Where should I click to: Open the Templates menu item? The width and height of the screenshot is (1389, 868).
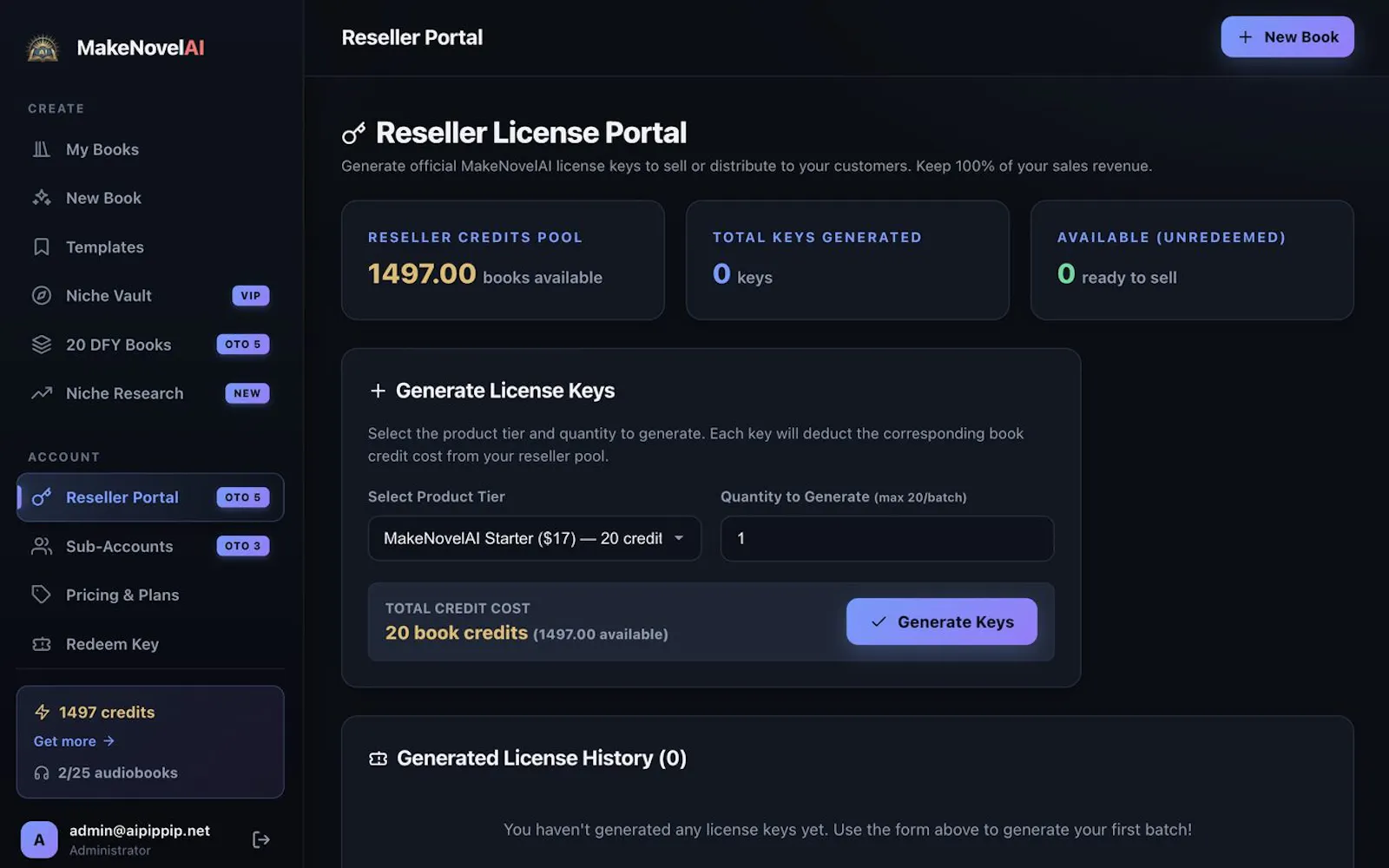click(x=150, y=247)
